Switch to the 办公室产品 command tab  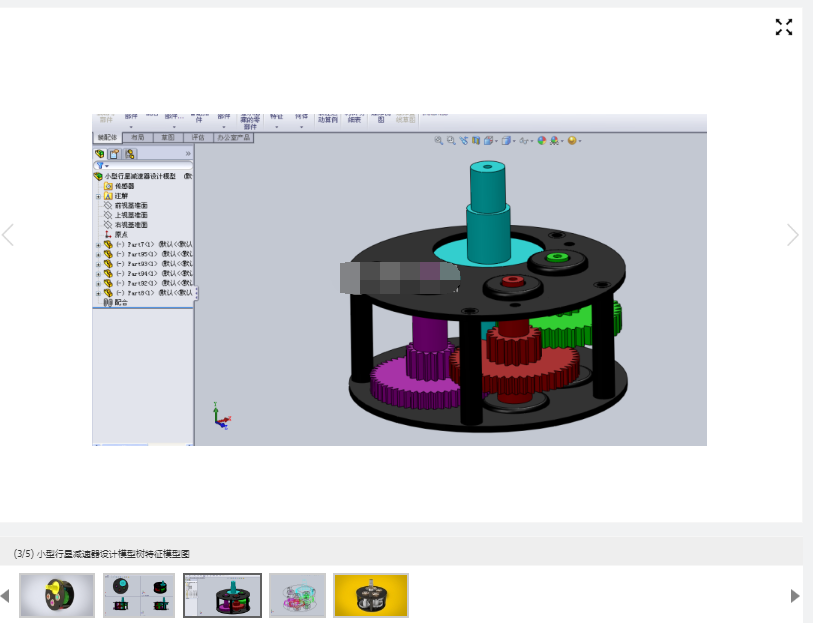[x=233, y=137]
